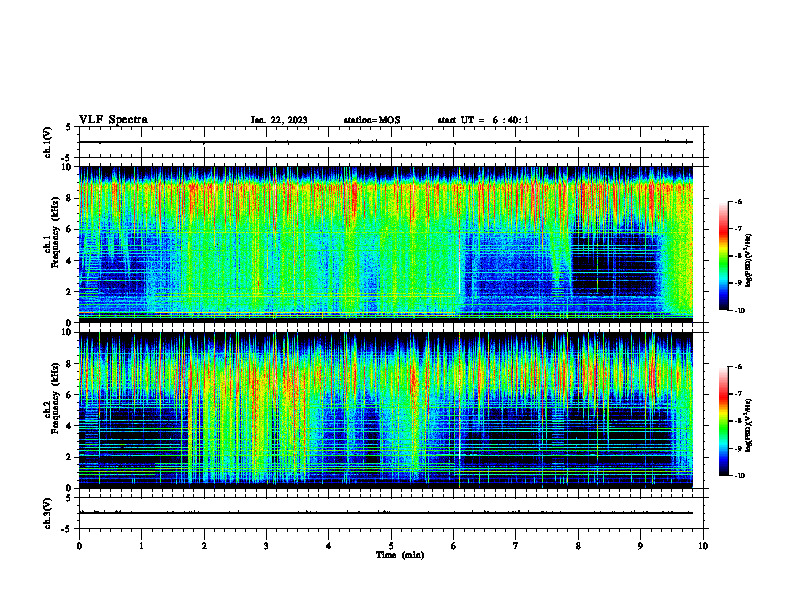Click ch.2 frequency axis tick "8"
792x612 pixels.
(x=70, y=364)
